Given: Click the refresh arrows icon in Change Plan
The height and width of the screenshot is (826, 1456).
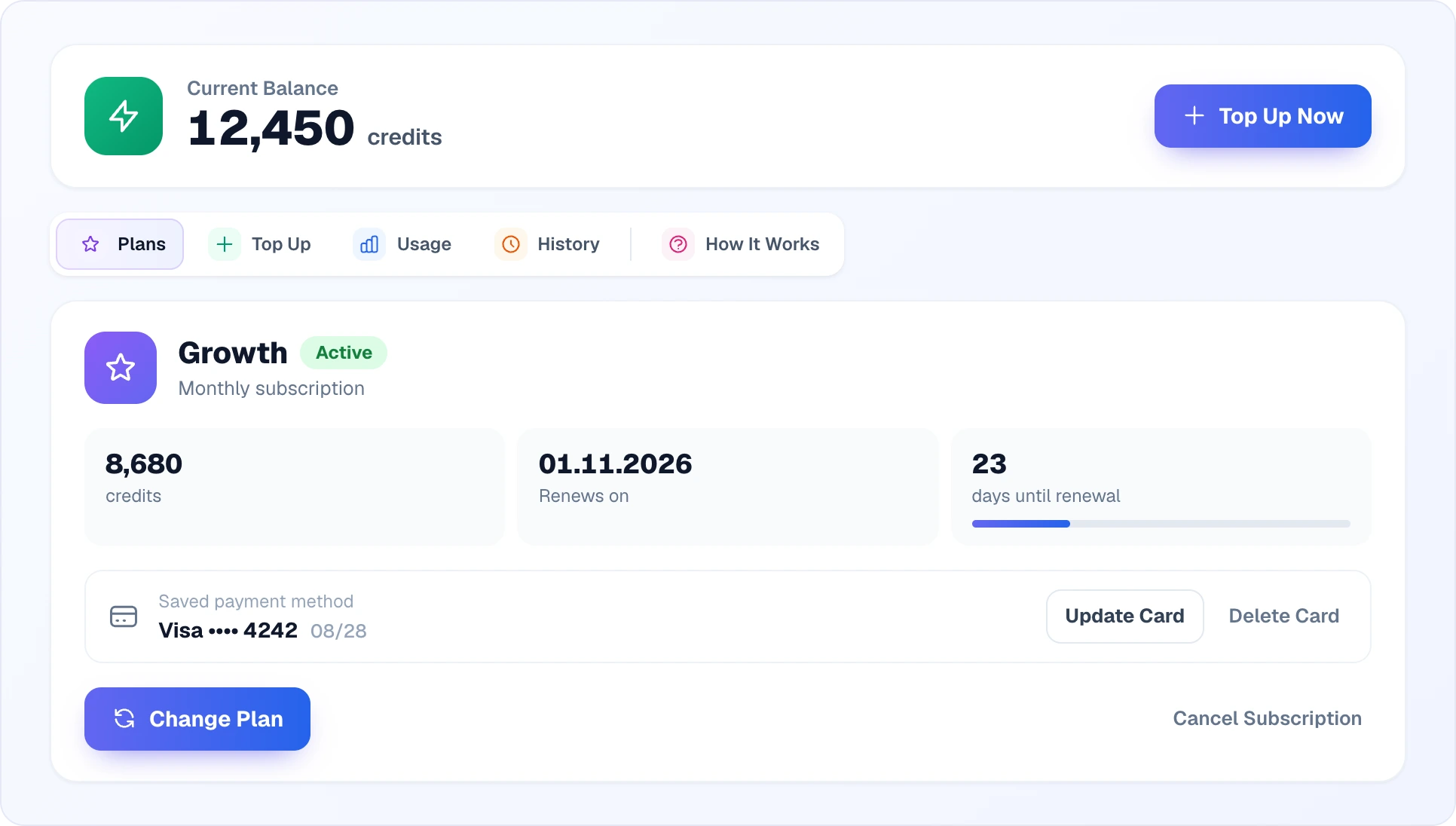Looking at the screenshot, I should click(x=124, y=718).
